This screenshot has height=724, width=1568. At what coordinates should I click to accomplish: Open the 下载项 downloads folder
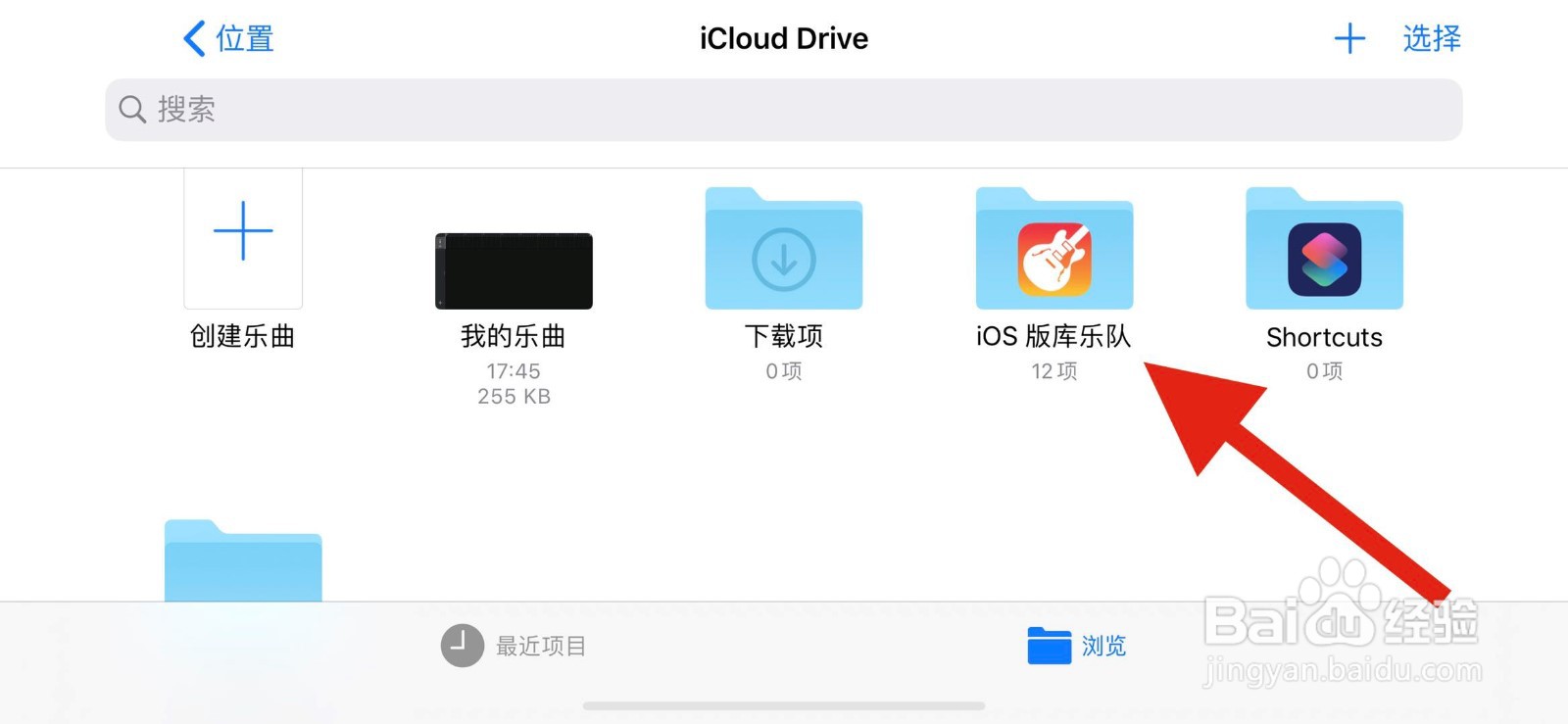(784, 249)
